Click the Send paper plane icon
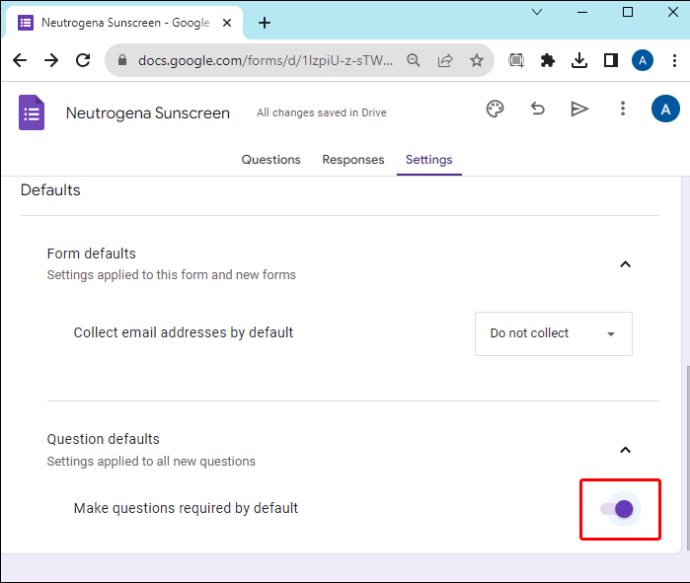Viewport: 690px width, 583px height. click(579, 109)
